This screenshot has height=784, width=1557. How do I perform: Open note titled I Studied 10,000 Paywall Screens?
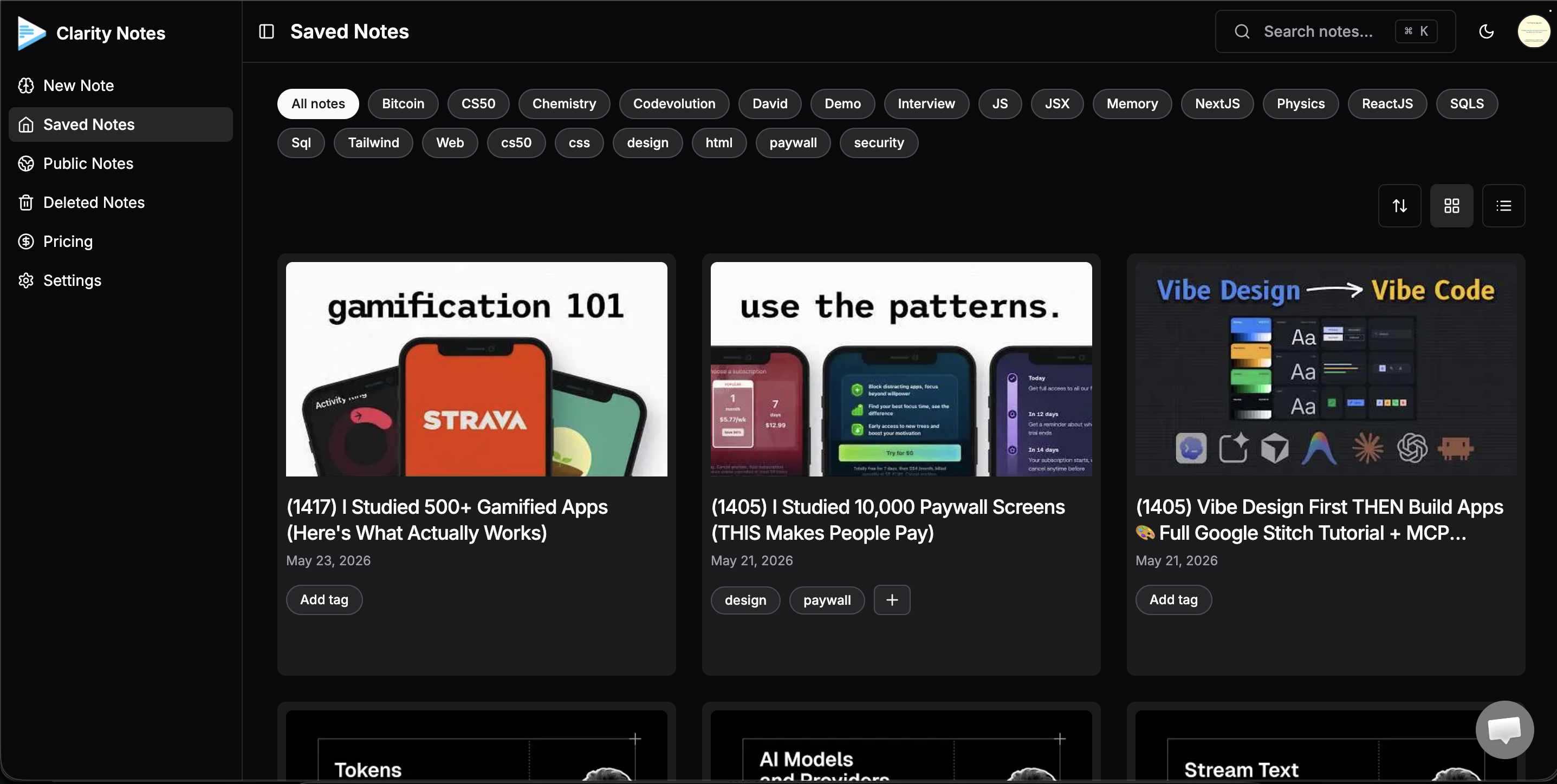[x=888, y=519]
